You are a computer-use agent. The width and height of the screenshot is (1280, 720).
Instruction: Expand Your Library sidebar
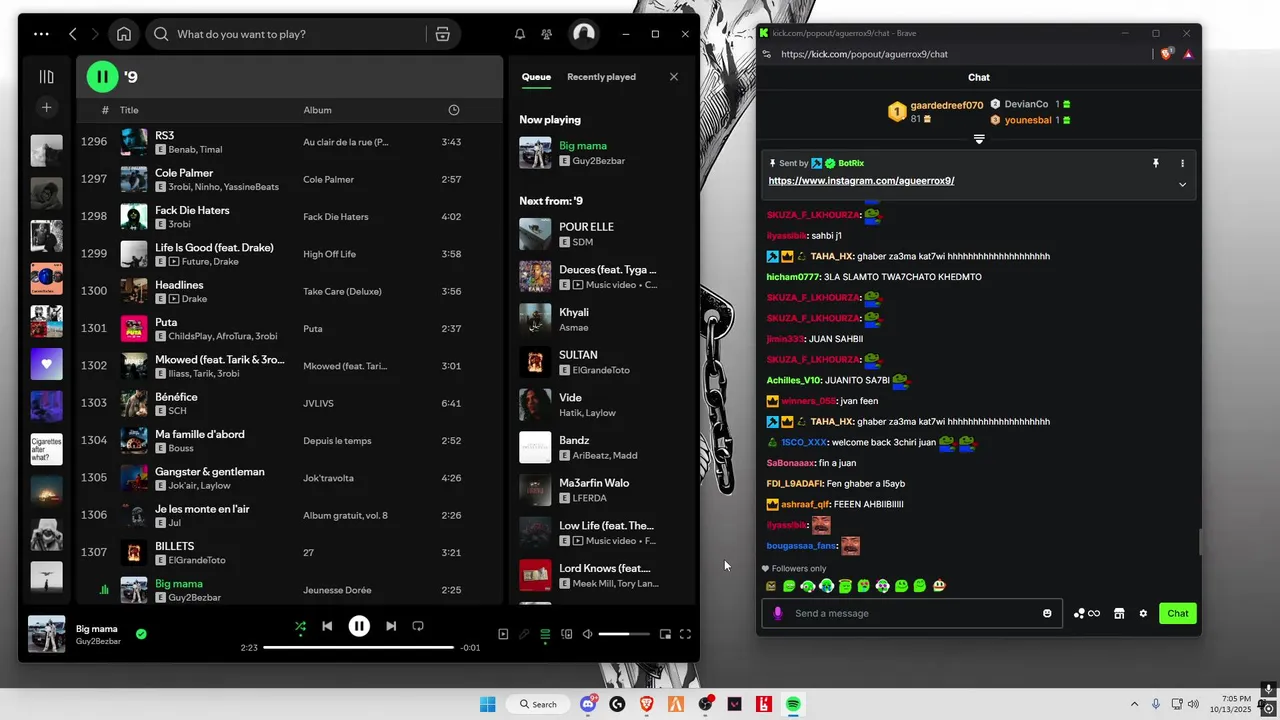click(x=46, y=76)
